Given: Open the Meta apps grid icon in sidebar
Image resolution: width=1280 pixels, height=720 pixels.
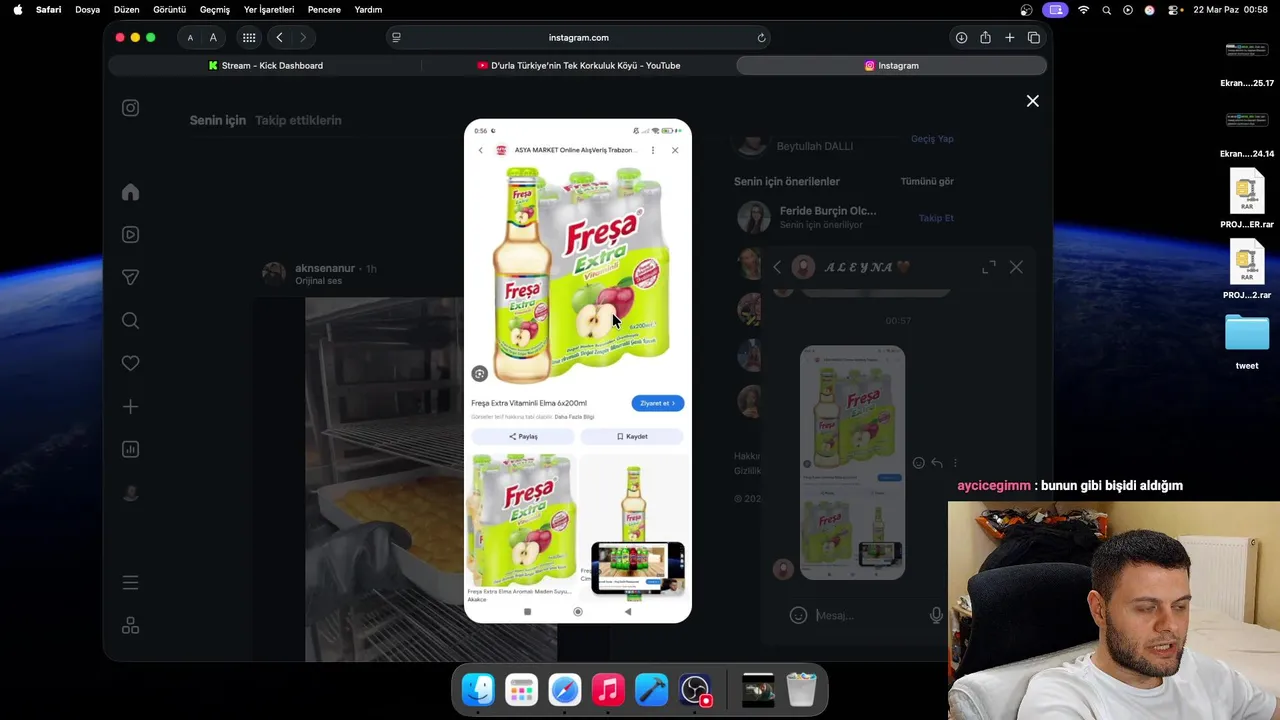Looking at the screenshot, I should [x=130, y=625].
